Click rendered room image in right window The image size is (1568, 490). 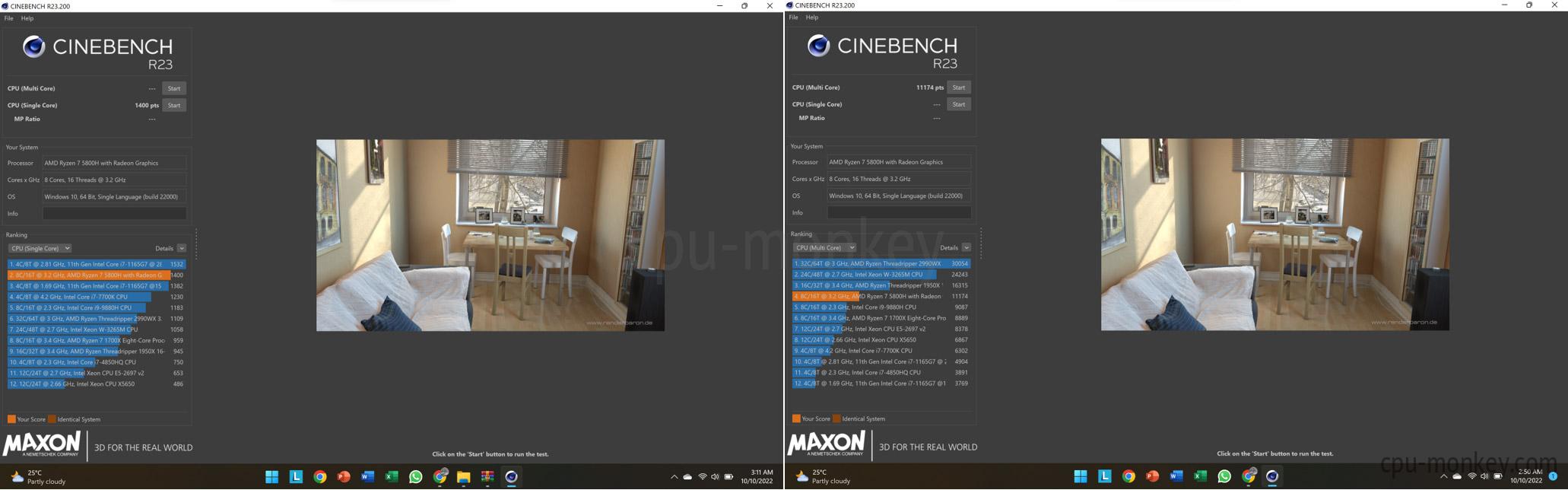click(1275, 234)
